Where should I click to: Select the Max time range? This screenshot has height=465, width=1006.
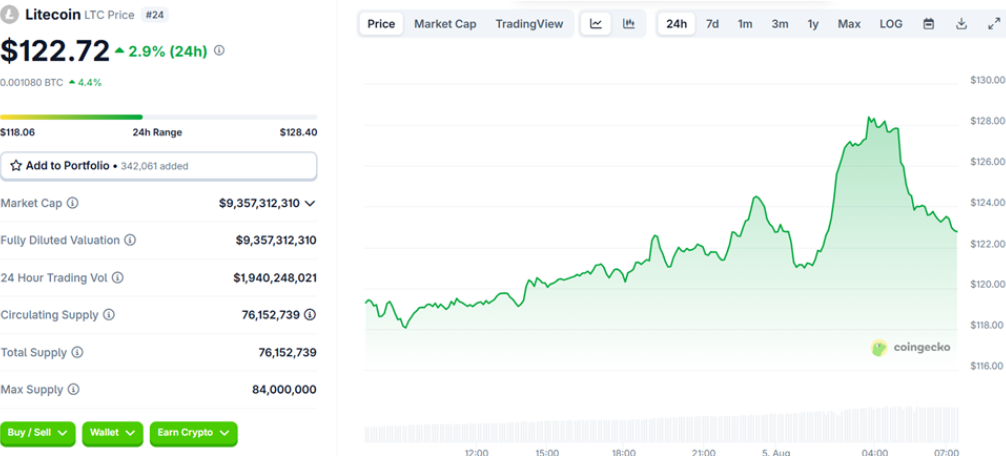[849, 24]
